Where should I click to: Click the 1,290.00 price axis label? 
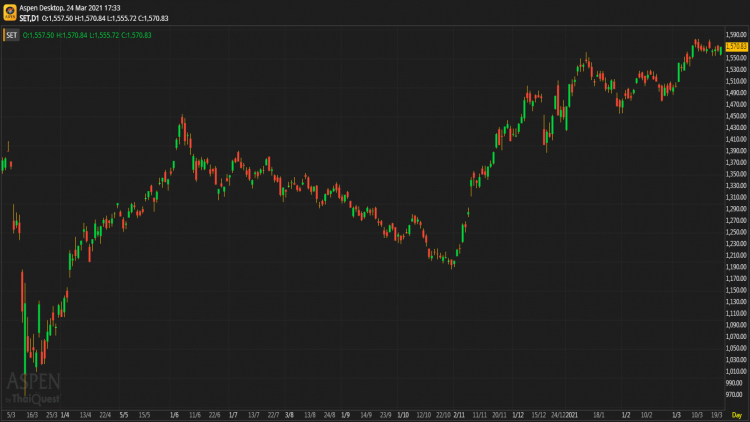pyautogui.click(x=736, y=209)
